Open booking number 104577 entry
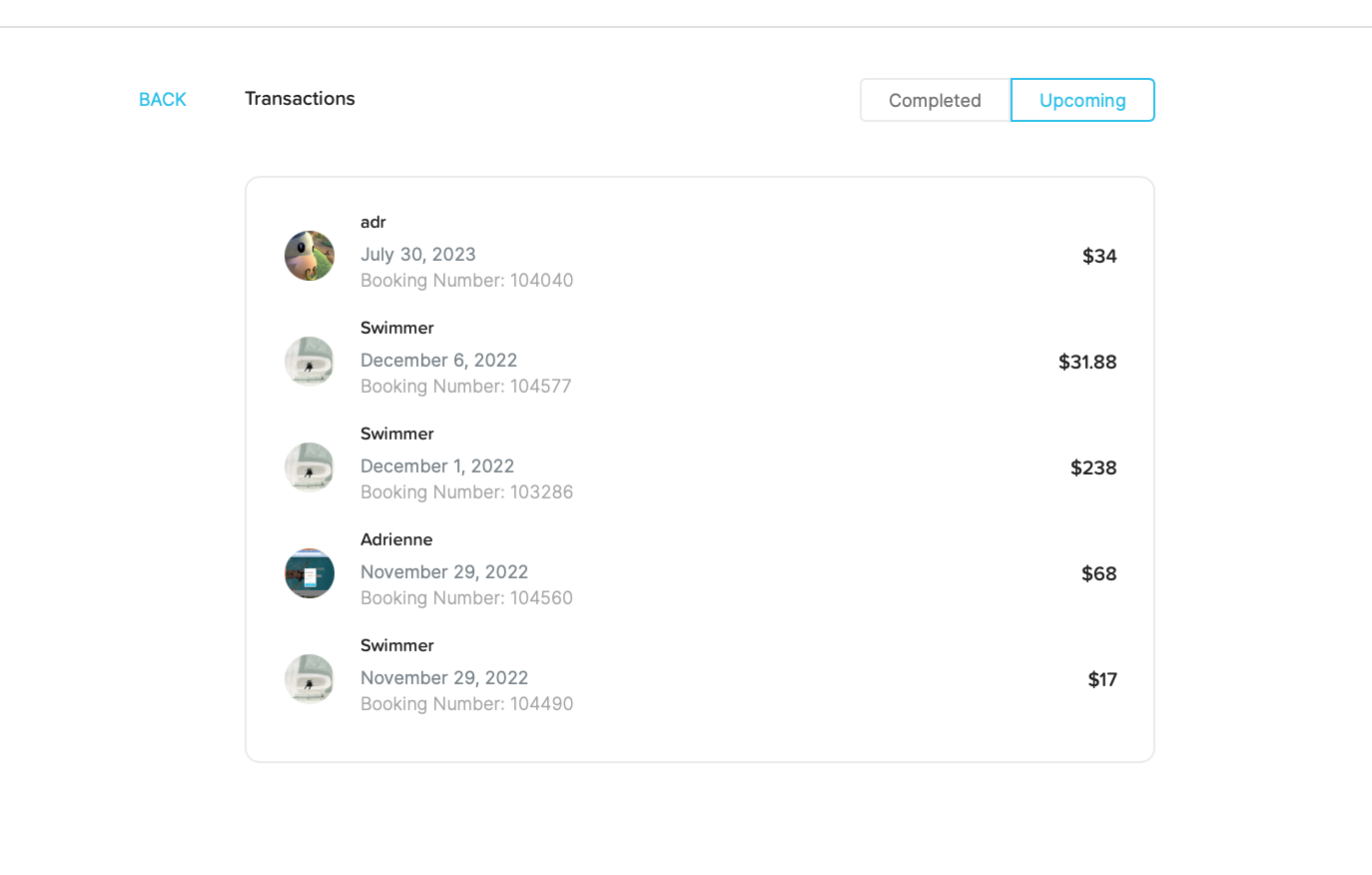The height and width of the screenshot is (875, 1372). pyautogui.click(x=465, y=387)
